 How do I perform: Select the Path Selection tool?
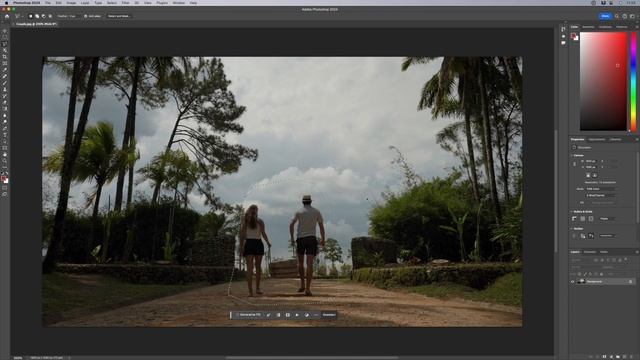[x=5, y=142]
